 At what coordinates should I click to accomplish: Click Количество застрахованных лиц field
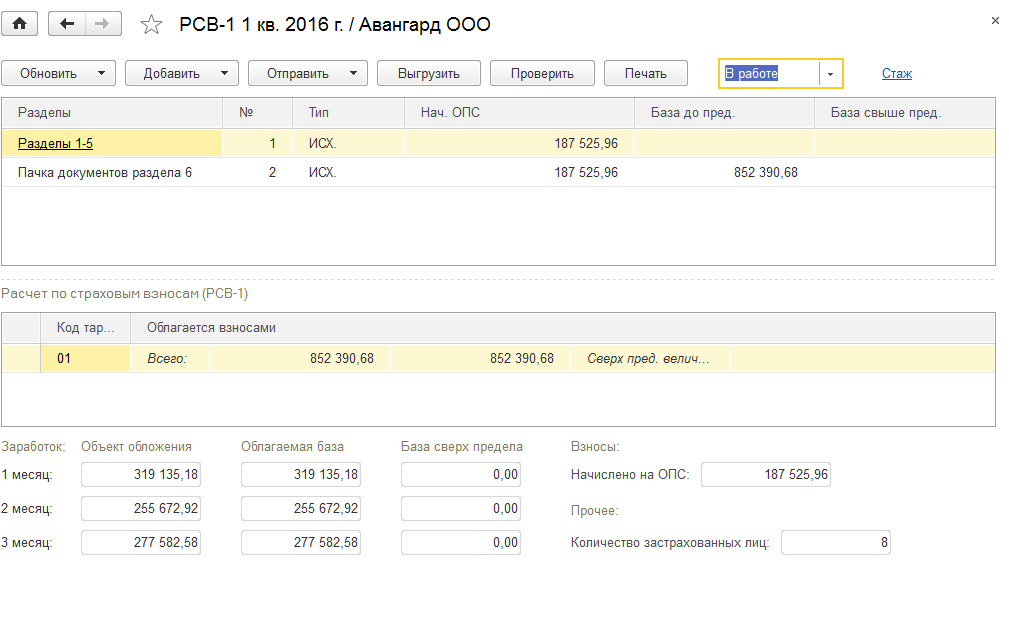click(x=834, y=542)
